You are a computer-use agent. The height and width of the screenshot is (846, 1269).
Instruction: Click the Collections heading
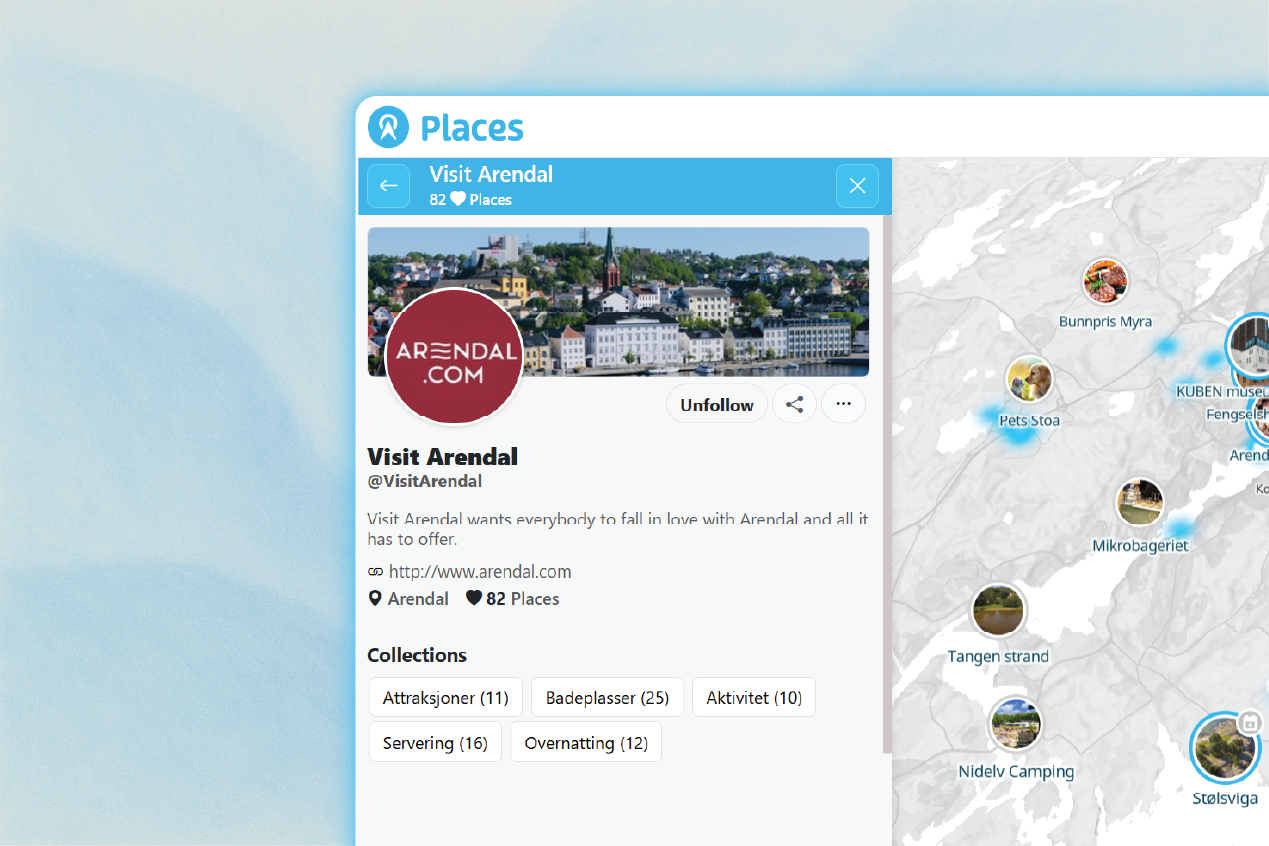(x=417, y=655)
